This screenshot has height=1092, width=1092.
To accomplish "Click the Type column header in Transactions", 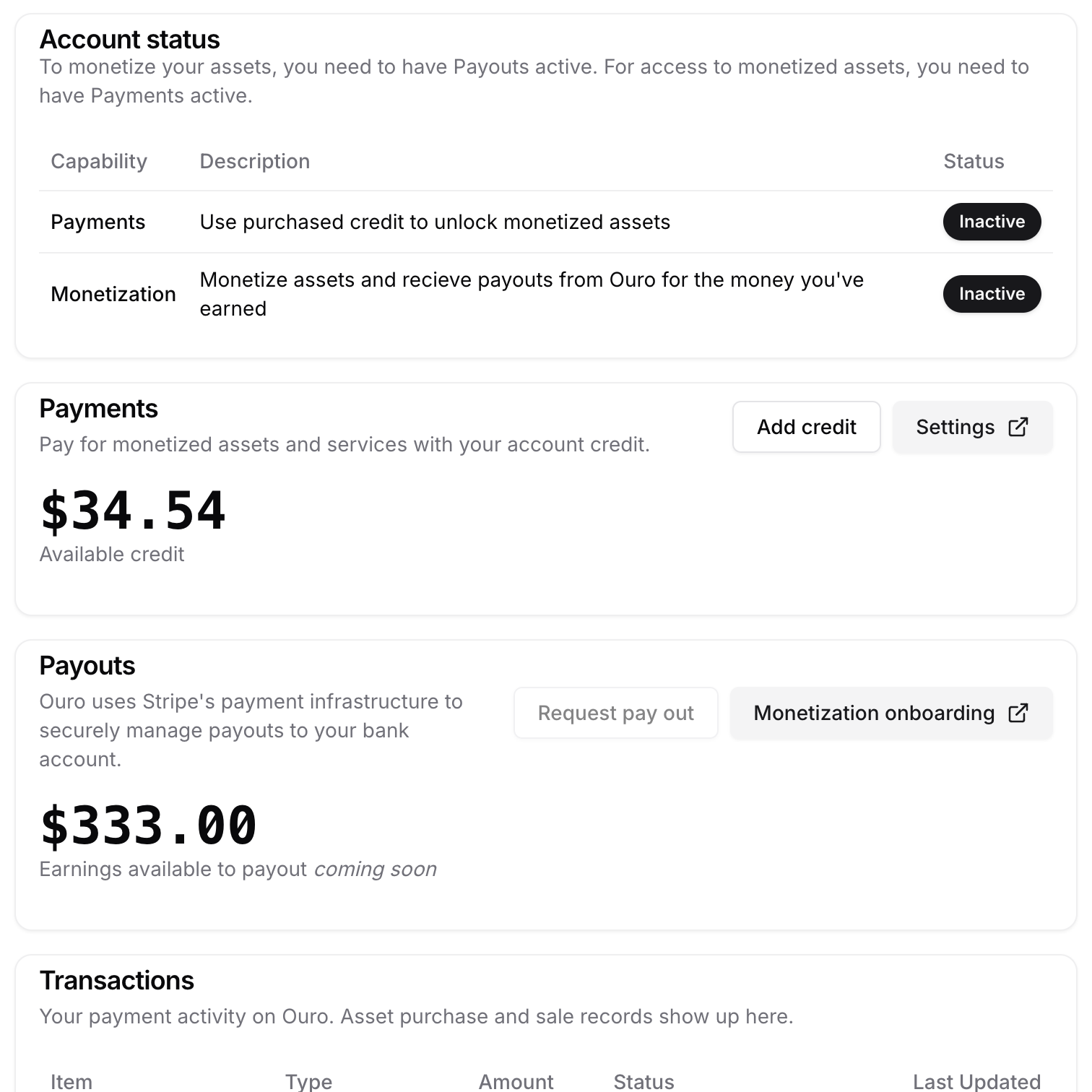I will (x=308, y=1081).
